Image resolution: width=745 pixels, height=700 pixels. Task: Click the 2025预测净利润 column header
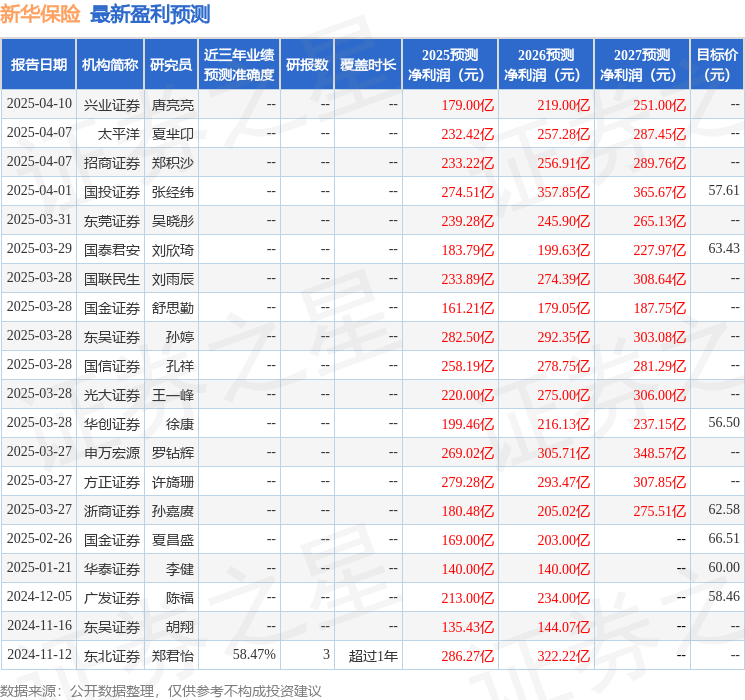450,65
